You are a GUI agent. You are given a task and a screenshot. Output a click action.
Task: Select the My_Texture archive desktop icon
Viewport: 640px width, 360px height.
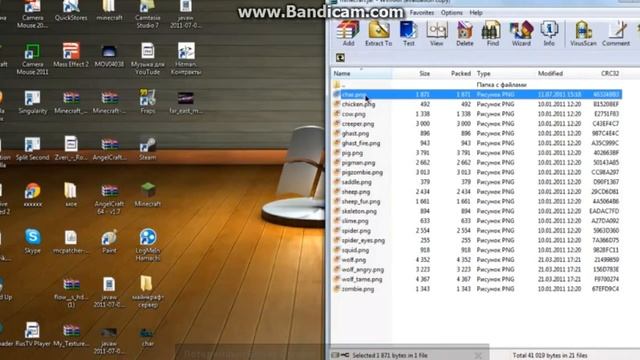pyautogui.click(x=71, y=334)
